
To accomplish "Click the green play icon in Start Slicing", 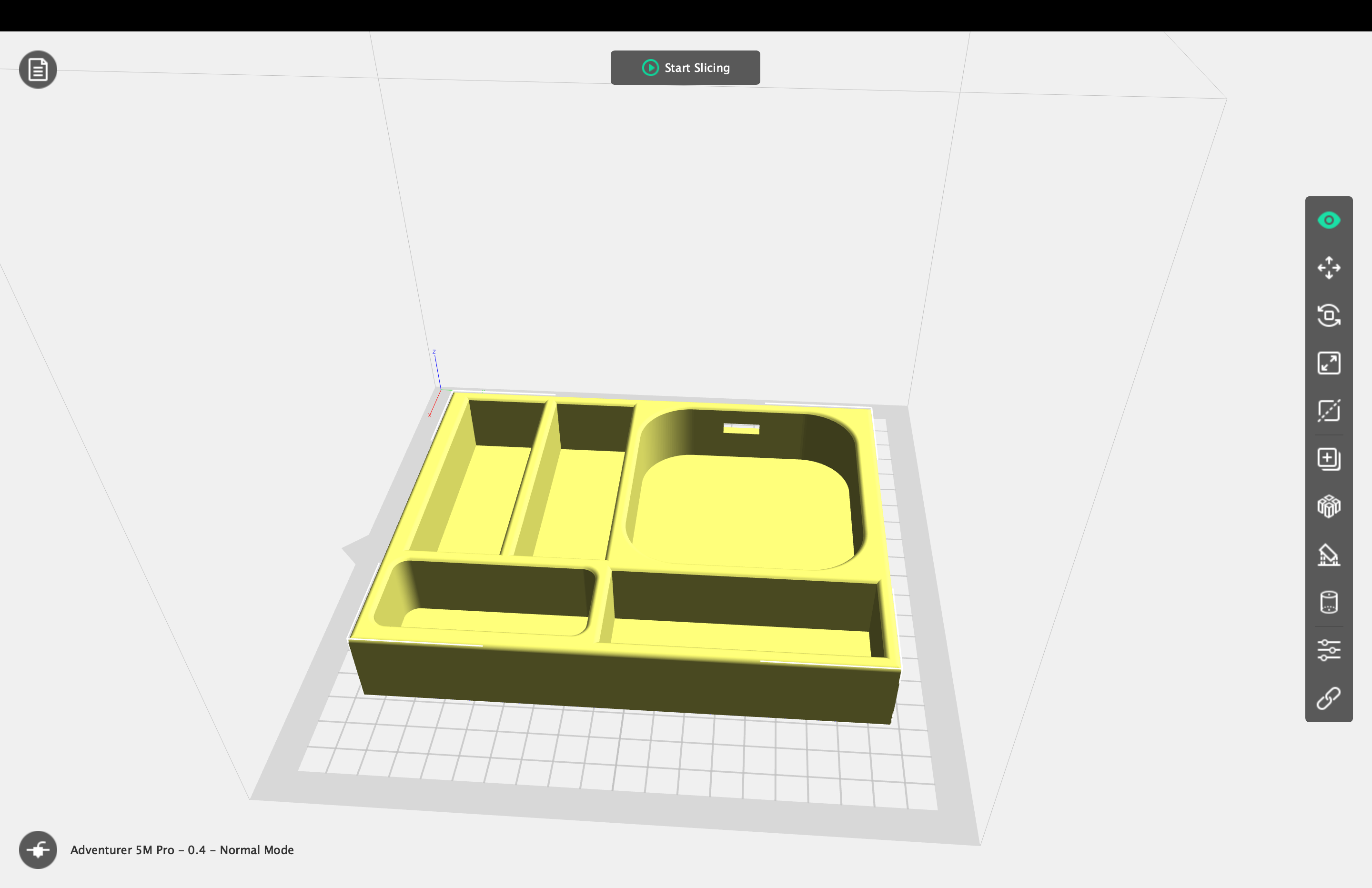I will click(650, 68).
